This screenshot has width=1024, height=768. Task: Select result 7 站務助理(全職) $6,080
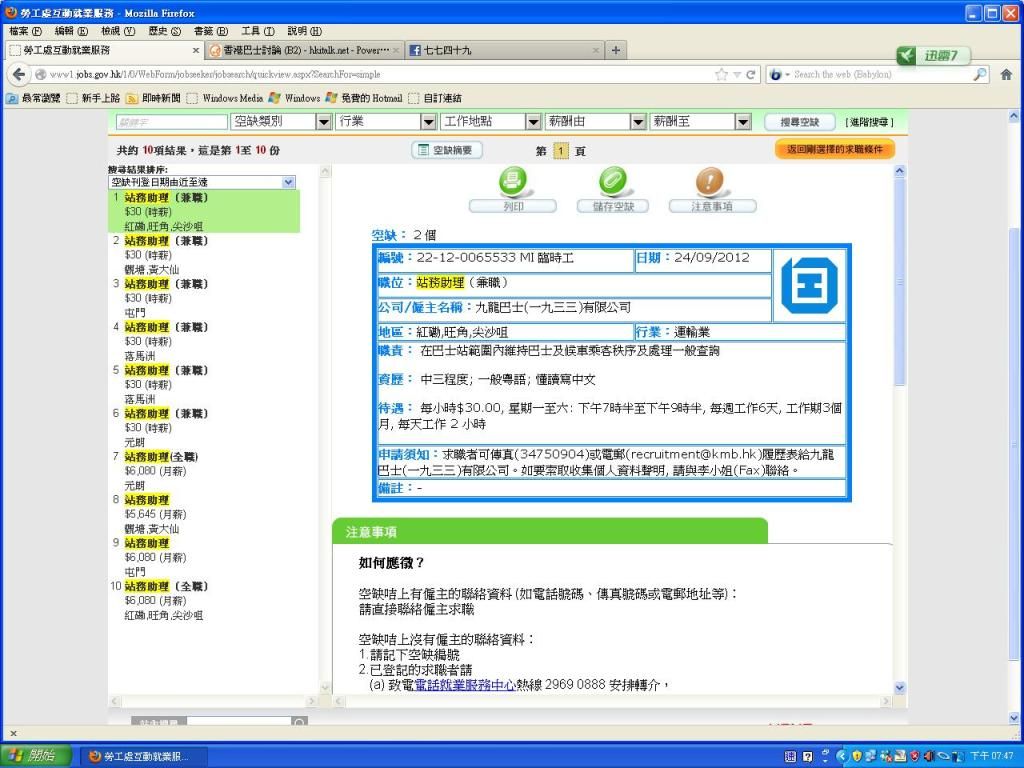[x=204, y=471]
